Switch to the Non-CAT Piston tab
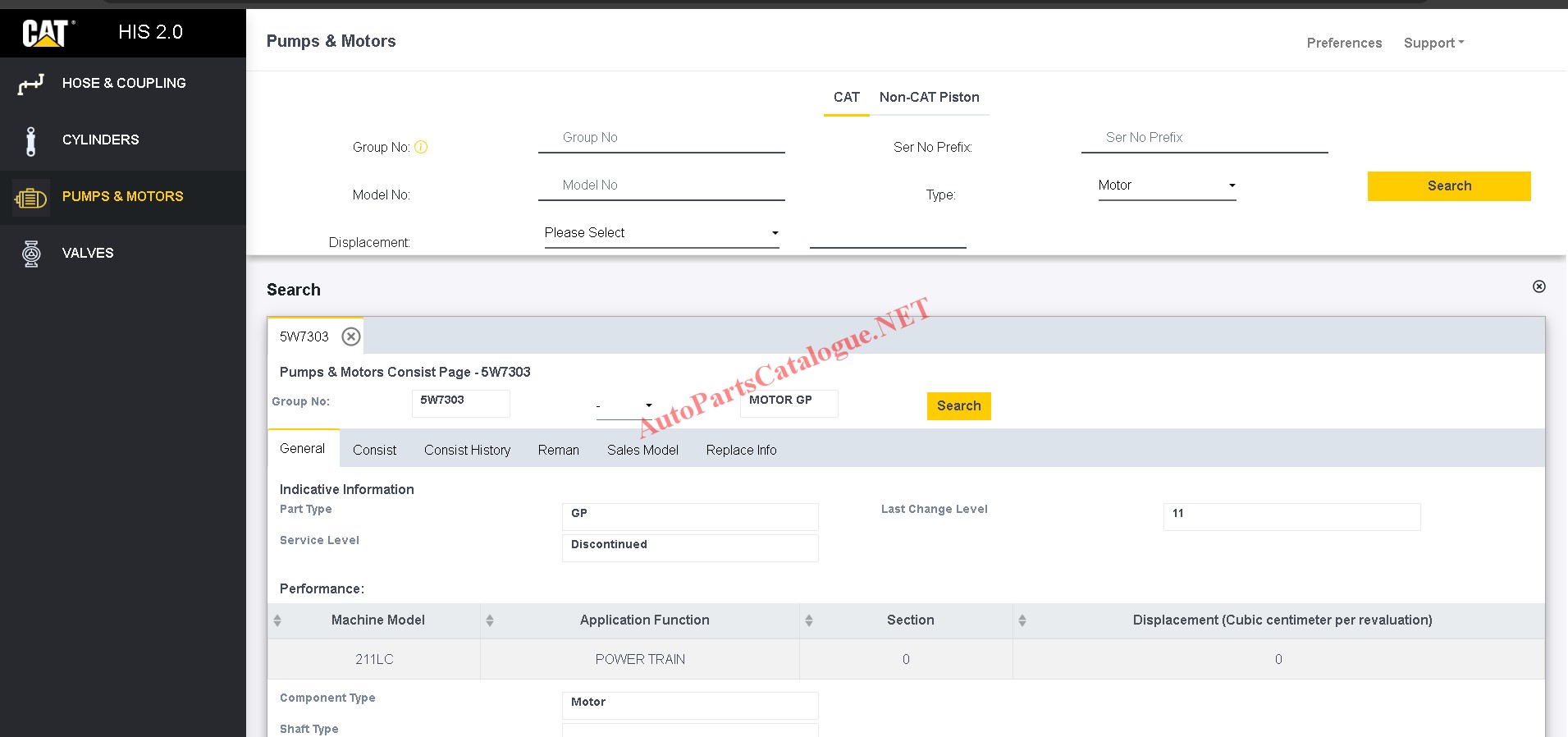The height and width of the screenshot is (737, 1568). coord(929,97)
